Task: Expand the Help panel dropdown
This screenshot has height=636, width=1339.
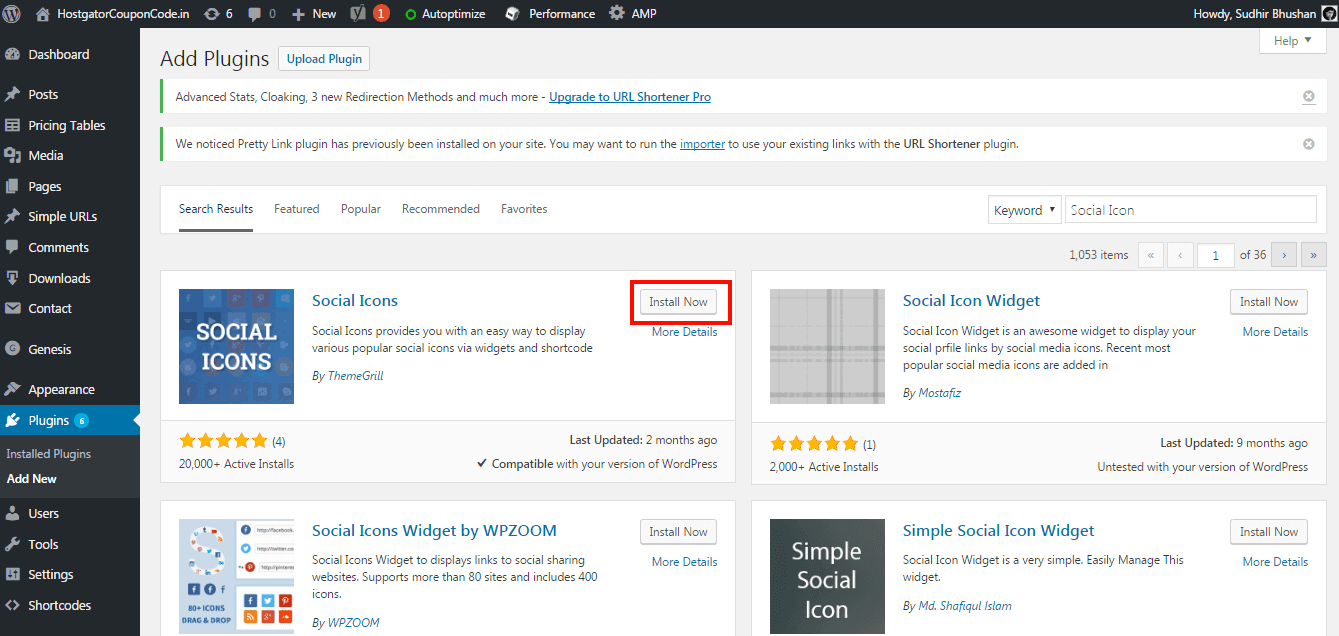Action: click(x=1292, y=40)
